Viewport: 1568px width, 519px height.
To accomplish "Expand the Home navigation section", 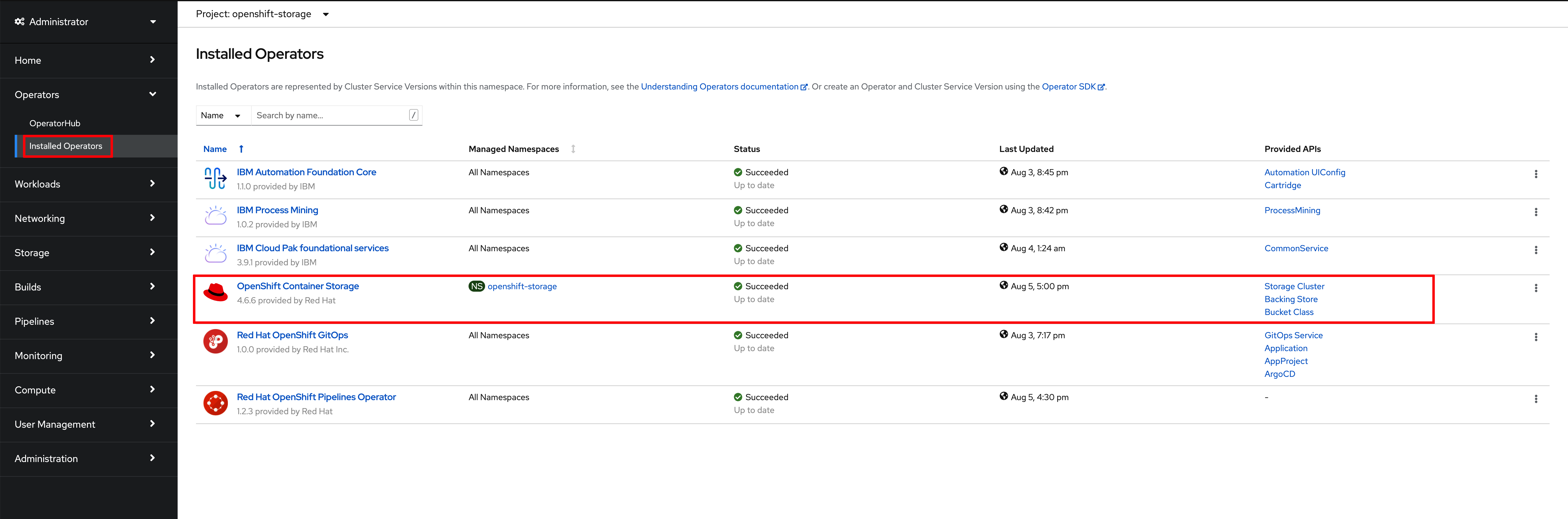I will pos(89,60).
